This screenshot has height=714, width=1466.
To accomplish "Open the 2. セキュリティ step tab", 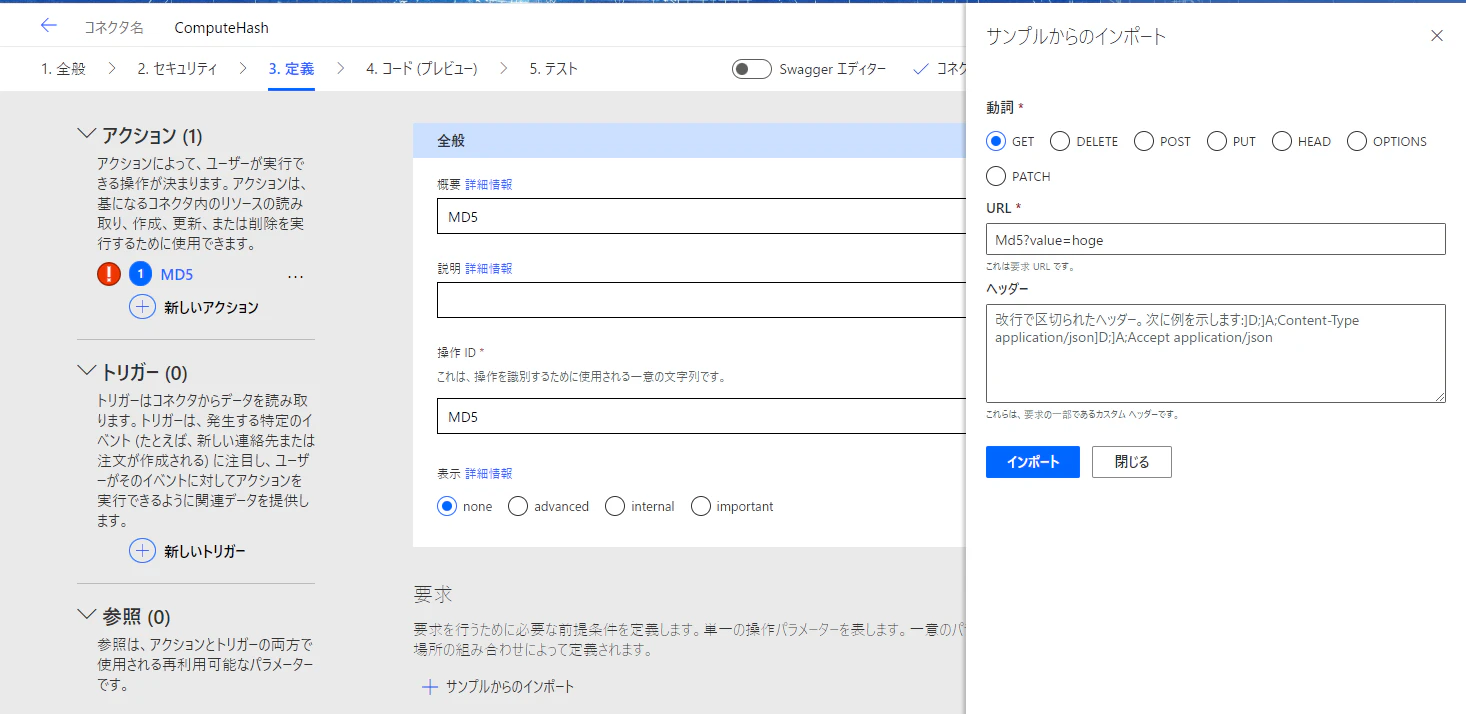I will click(177, 69).
